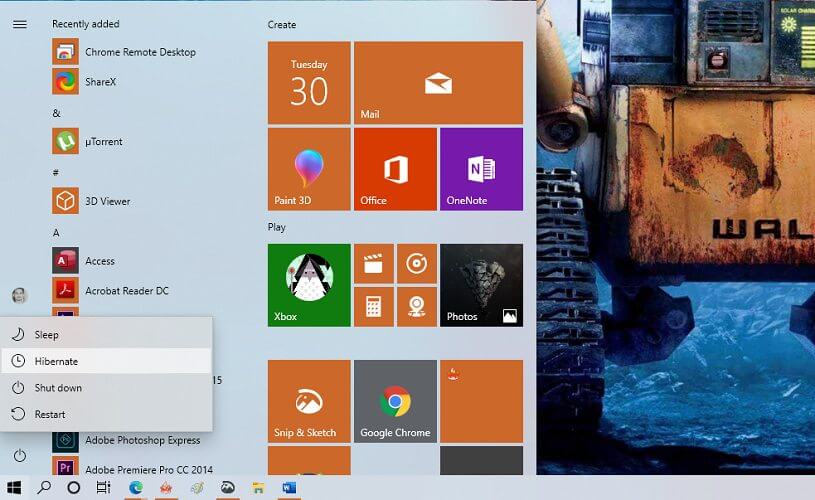The width and height of the screenshot is (815, 500).
Task: Open Chrome Remote Desktop app
Action: tap(125, 52)
